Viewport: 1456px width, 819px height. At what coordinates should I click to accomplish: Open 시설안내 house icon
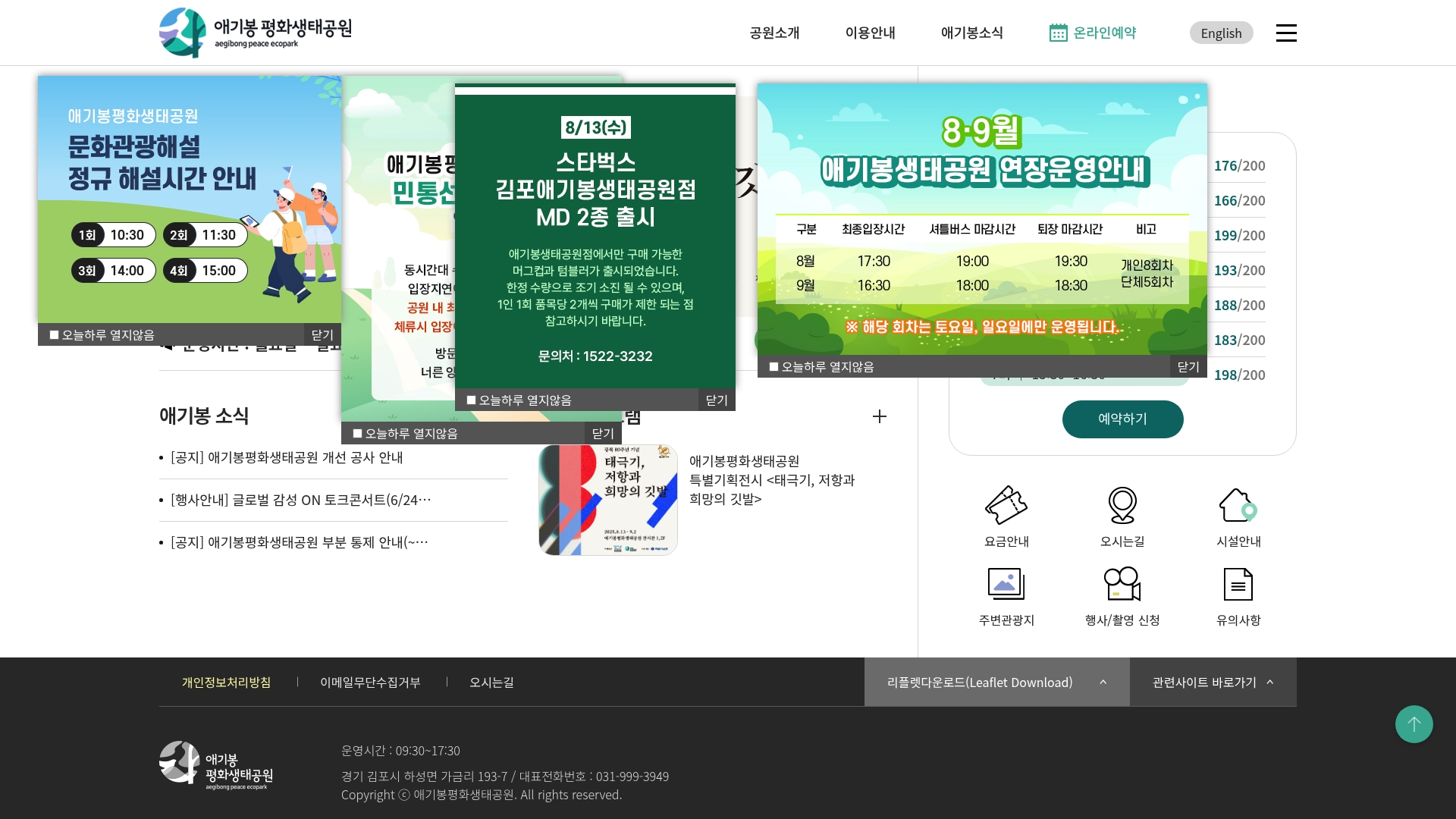pos(1238,505)
